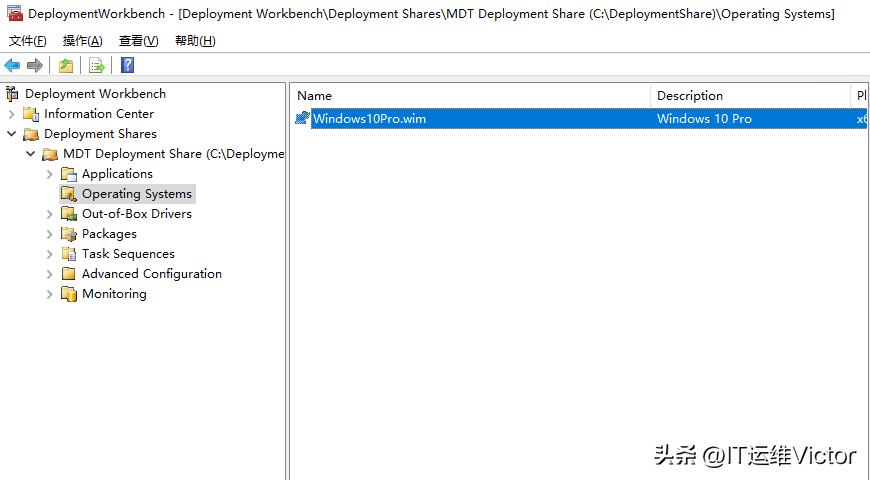Screen dimensions: 870x480
Task: Click the DeploymentWorkbench title bar app icon
Action: [x=15, y=13]
